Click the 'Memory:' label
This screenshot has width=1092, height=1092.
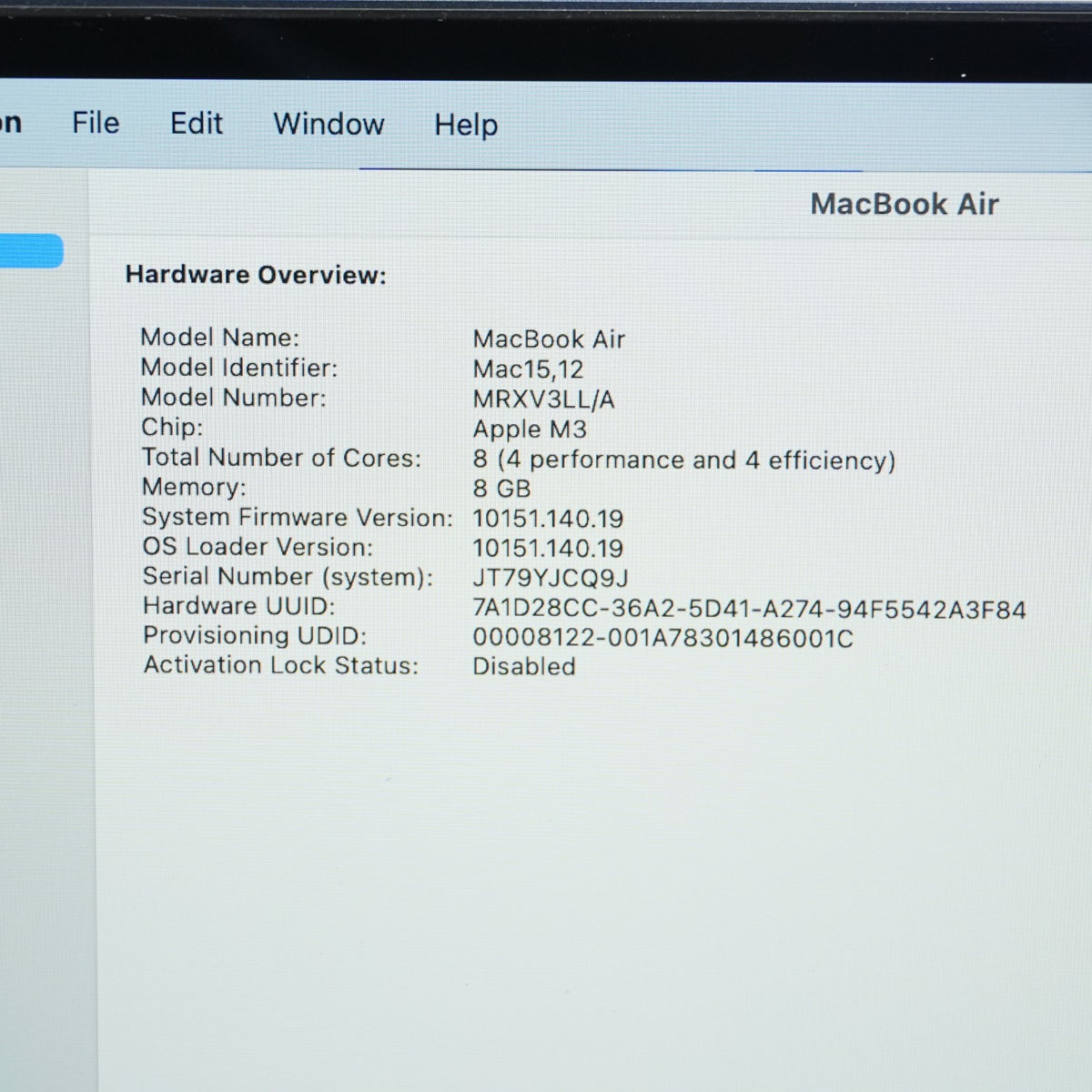tap(194, 487)
